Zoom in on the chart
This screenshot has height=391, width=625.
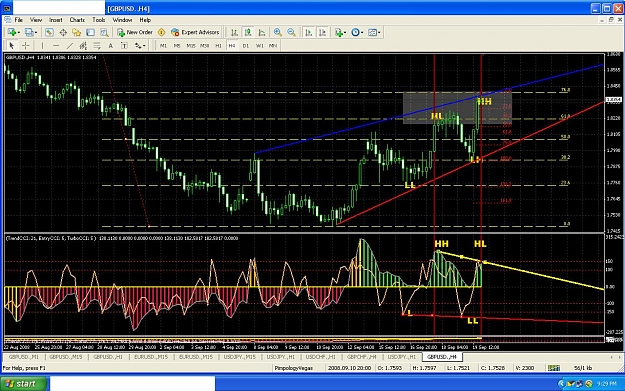coord(278,32)
